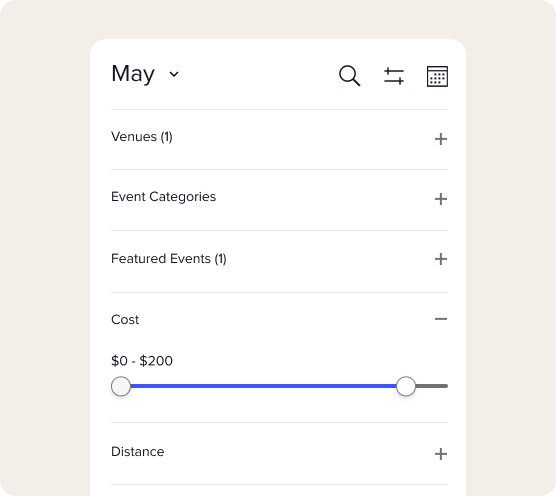
Task: Expand Featured Events with its plus icon
Action: pyautogui.click(x=441, y=259)
